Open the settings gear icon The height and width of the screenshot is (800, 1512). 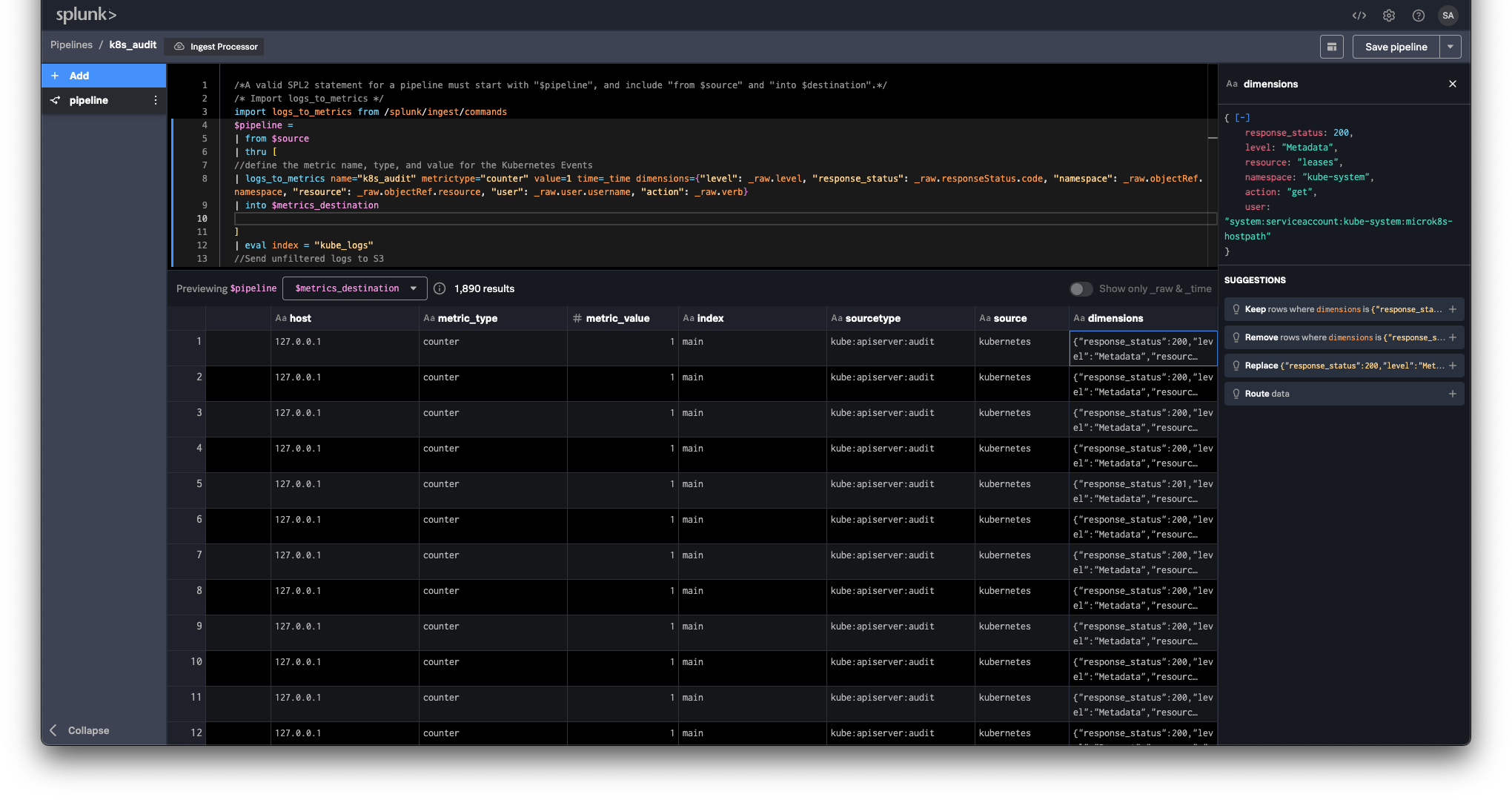point(1389,15)
